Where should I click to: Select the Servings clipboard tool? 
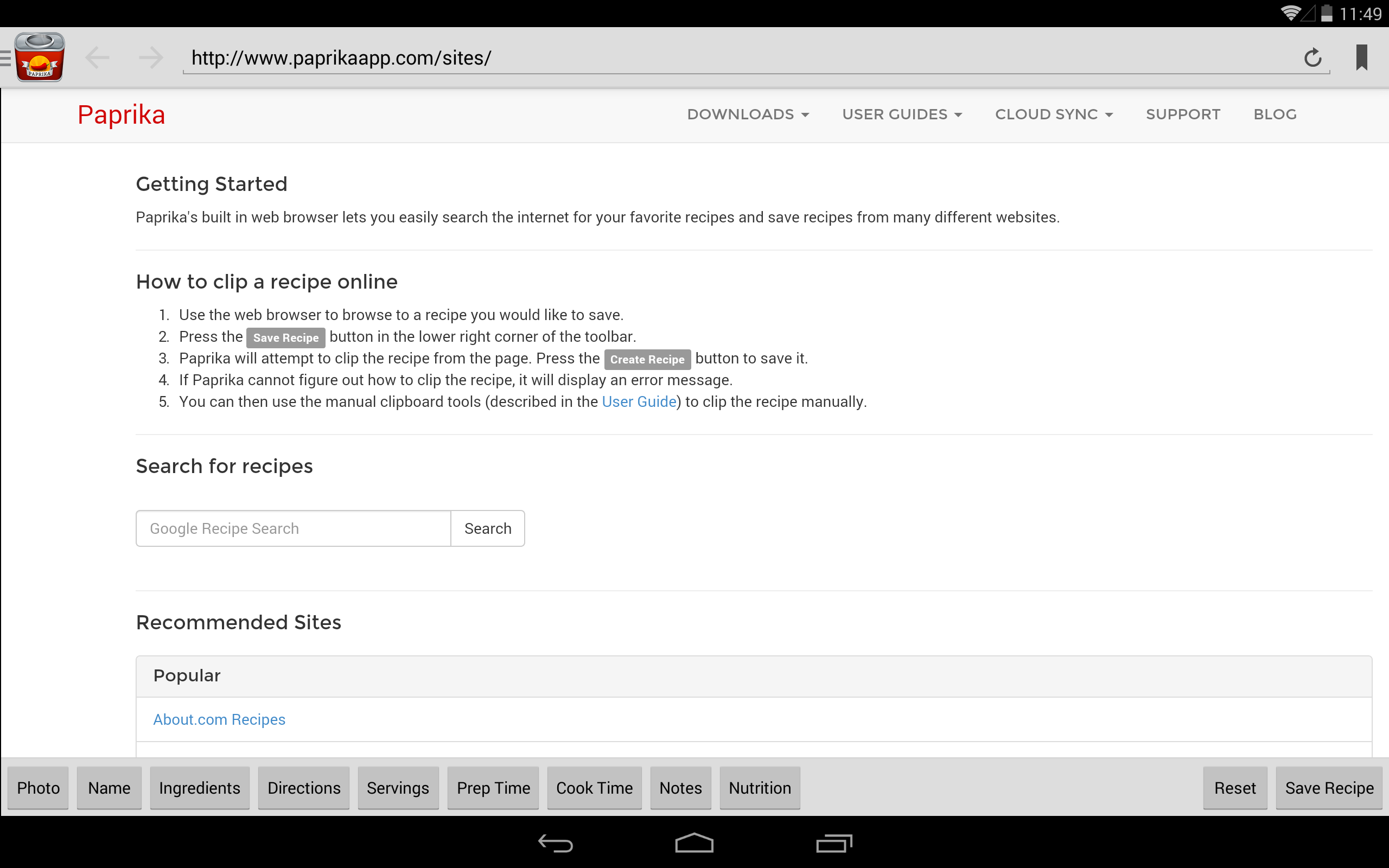coord(398,788)
